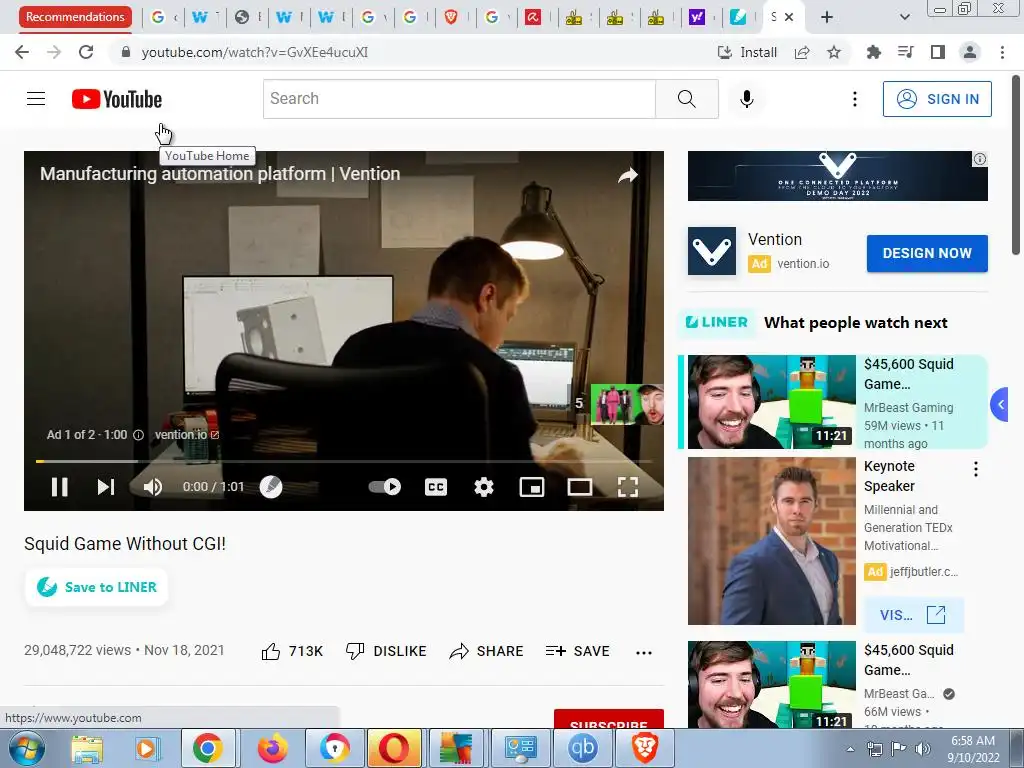Viewport: 1024px width, 768px height.
Task: Click Install app button in address bar
Action: [747, 52]
